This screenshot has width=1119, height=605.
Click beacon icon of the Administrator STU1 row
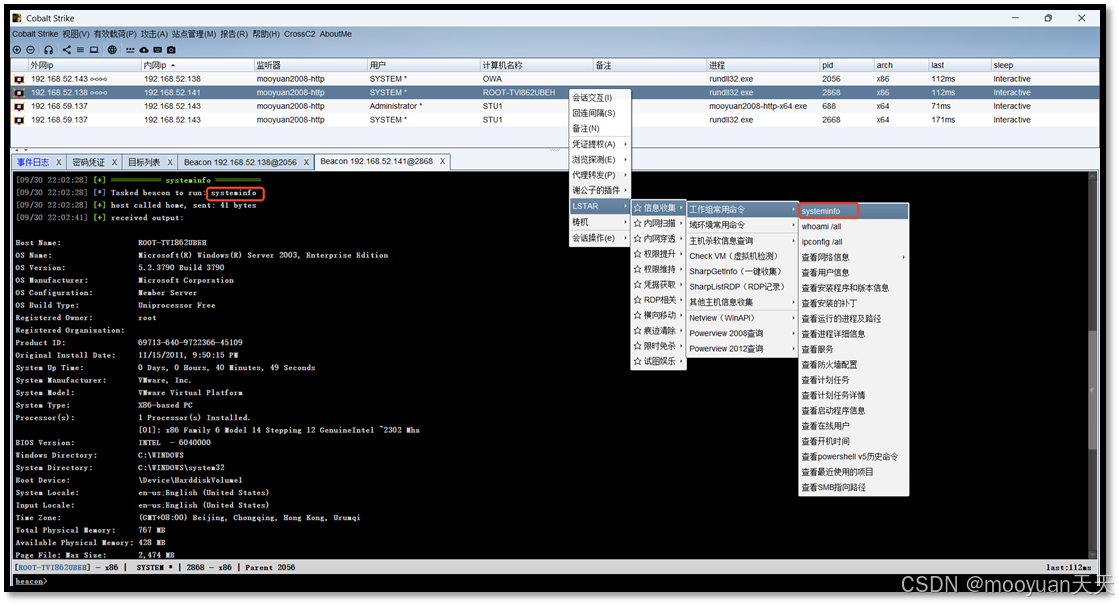tap(19, 106)
